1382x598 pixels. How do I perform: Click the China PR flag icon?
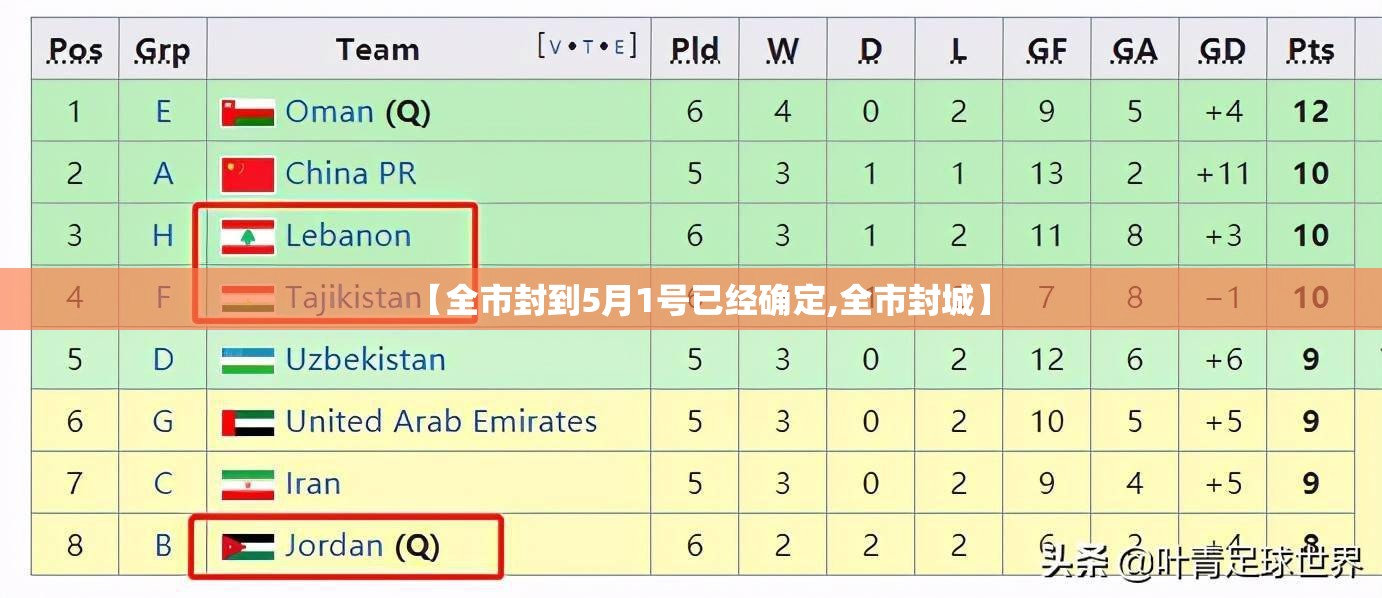[248, 174]
